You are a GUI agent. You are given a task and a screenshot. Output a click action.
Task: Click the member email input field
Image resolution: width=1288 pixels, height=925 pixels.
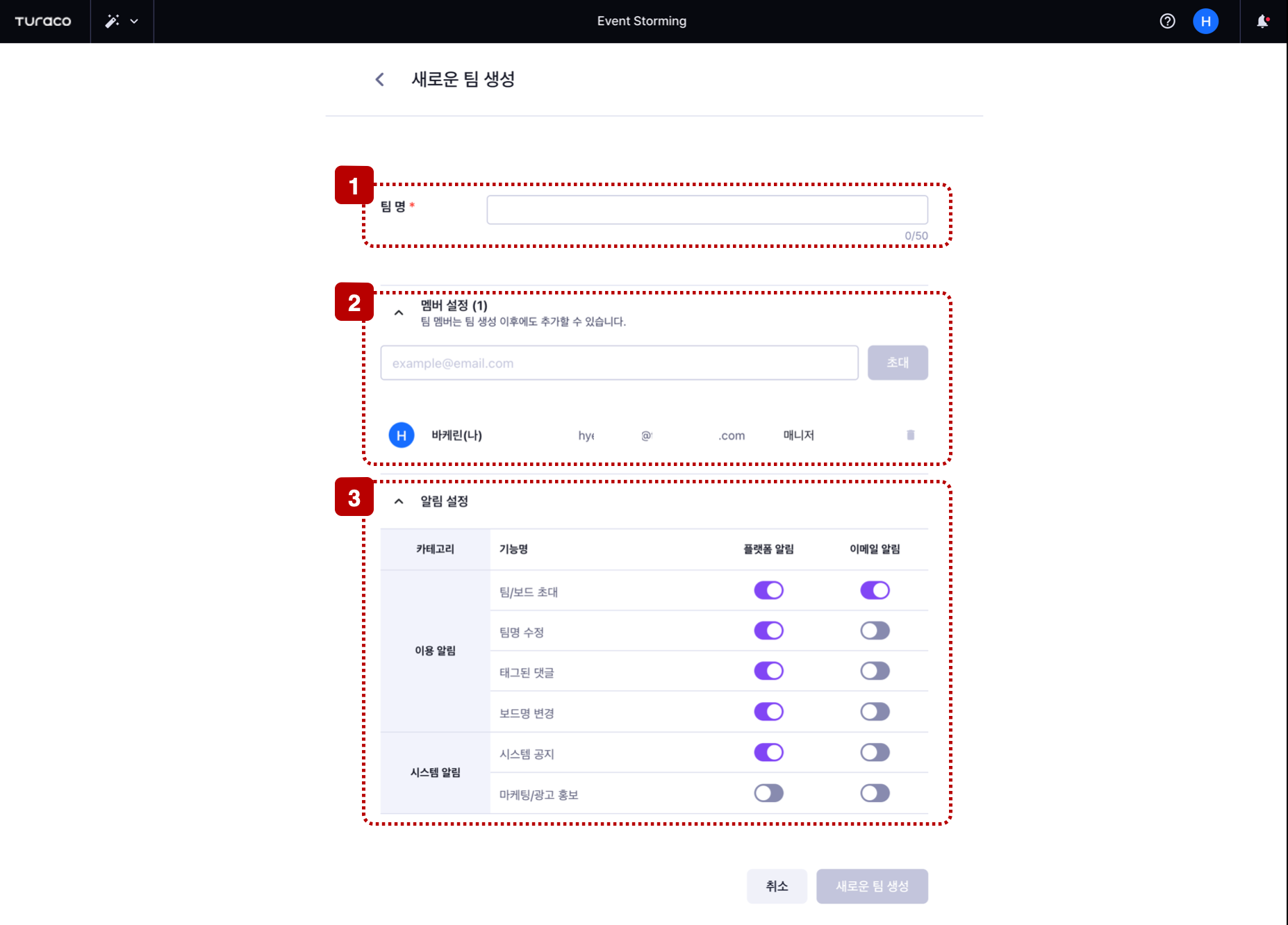pos(620,362)
